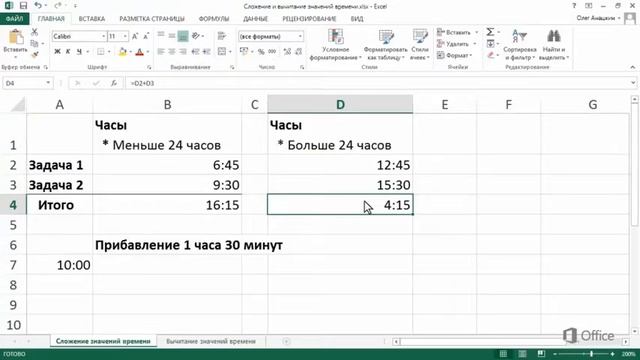Screen dimensions: 640x360
Task: Click the Clear eraser icon
Action: pos(490,55)
